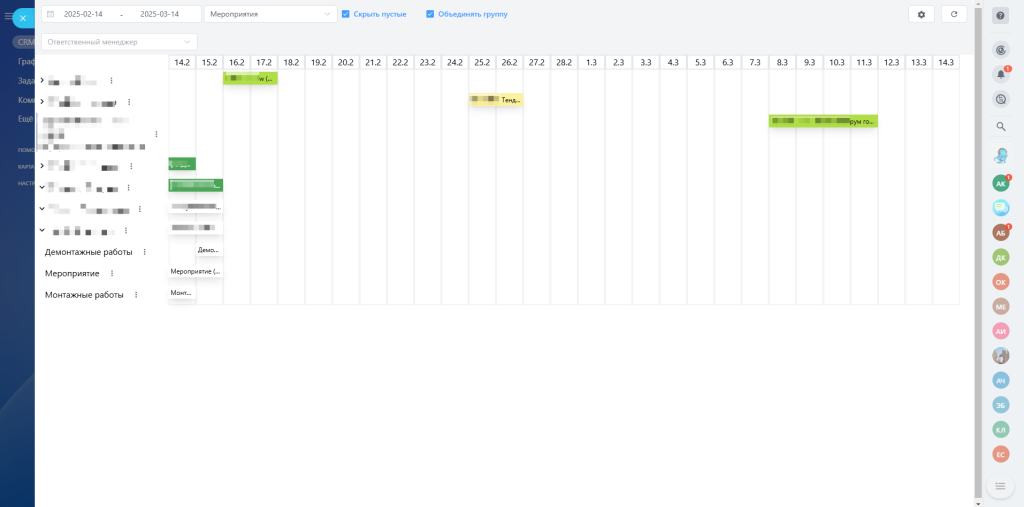
Task: Click the refresh chart button
Action: 954,14
